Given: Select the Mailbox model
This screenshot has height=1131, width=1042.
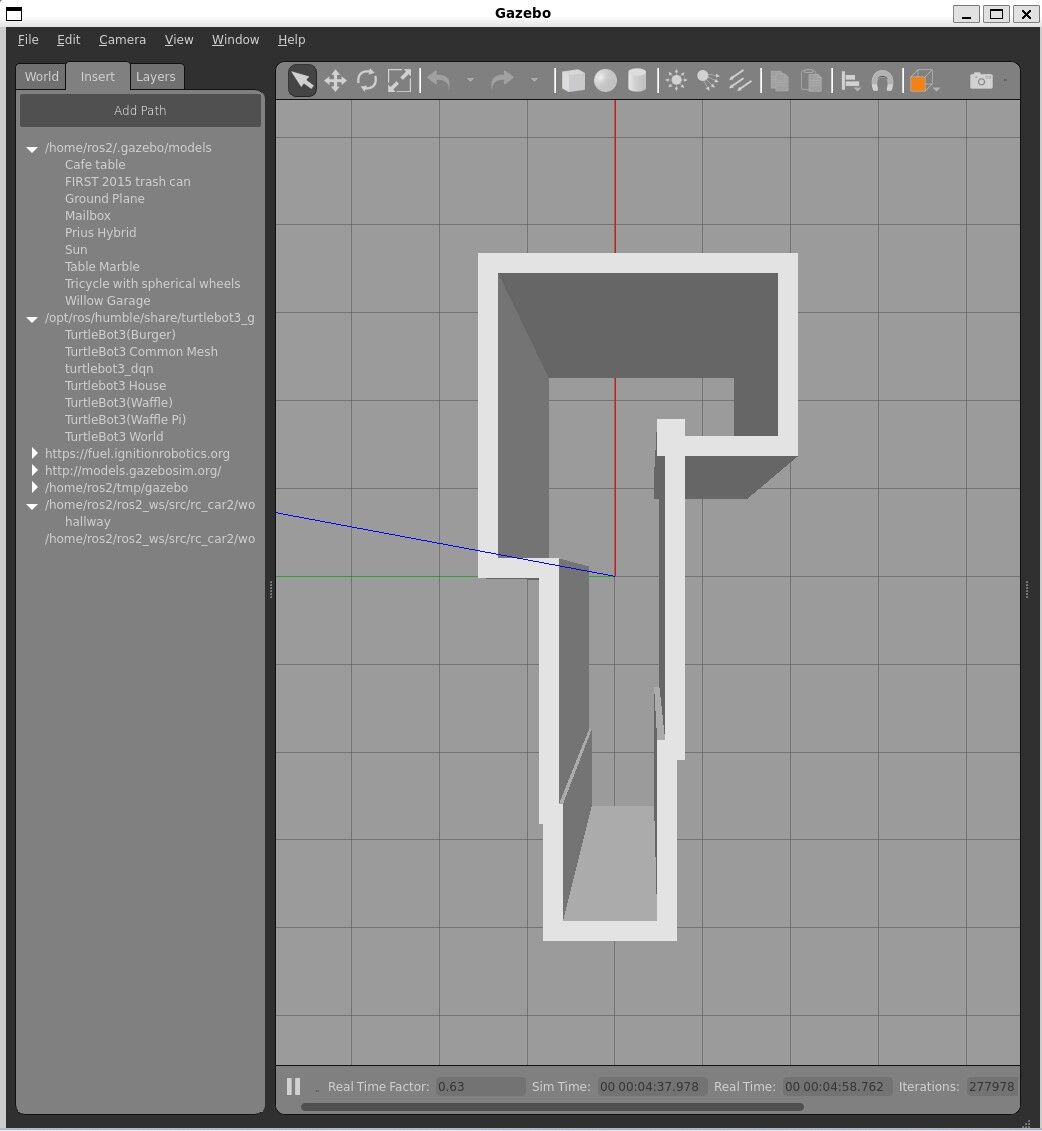Looking at the screenshot, I should click(87, 216).
